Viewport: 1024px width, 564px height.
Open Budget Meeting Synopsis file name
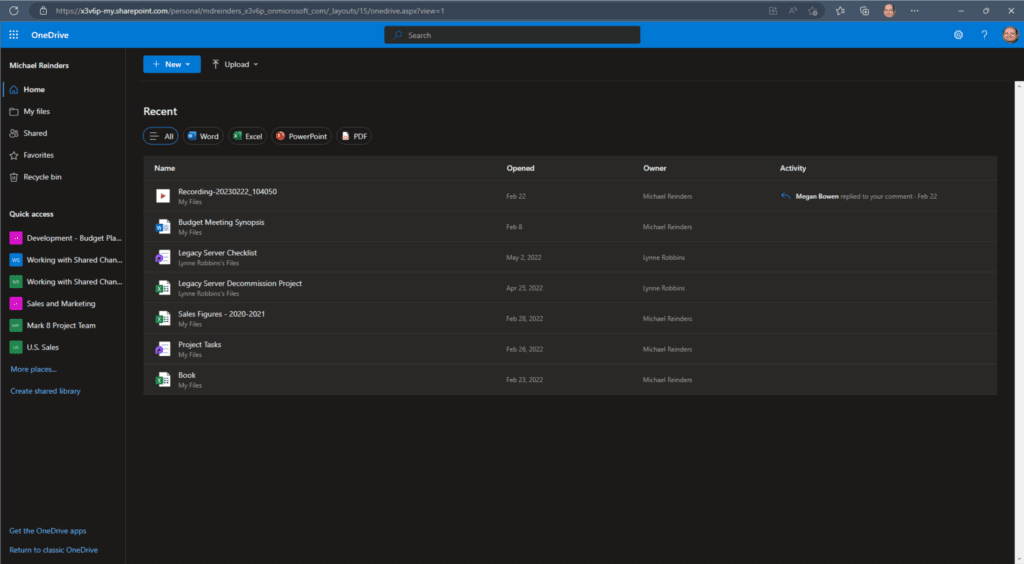pos(221,222)
